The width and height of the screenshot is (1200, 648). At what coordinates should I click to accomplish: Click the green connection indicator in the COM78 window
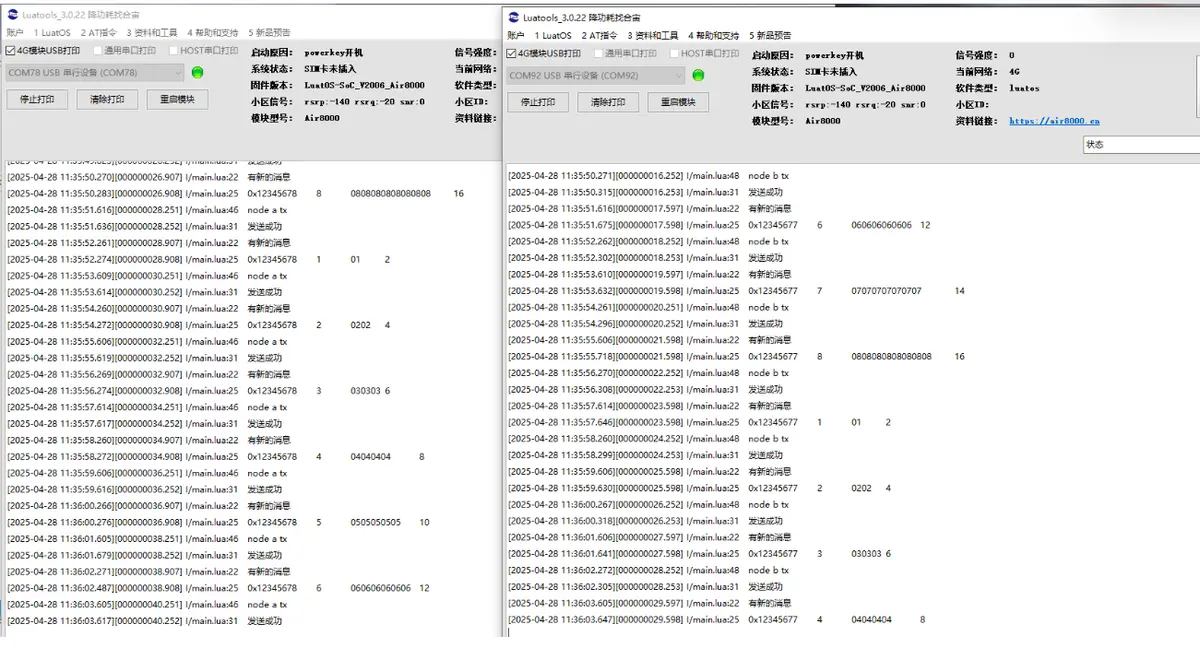[x=197, y=72]
